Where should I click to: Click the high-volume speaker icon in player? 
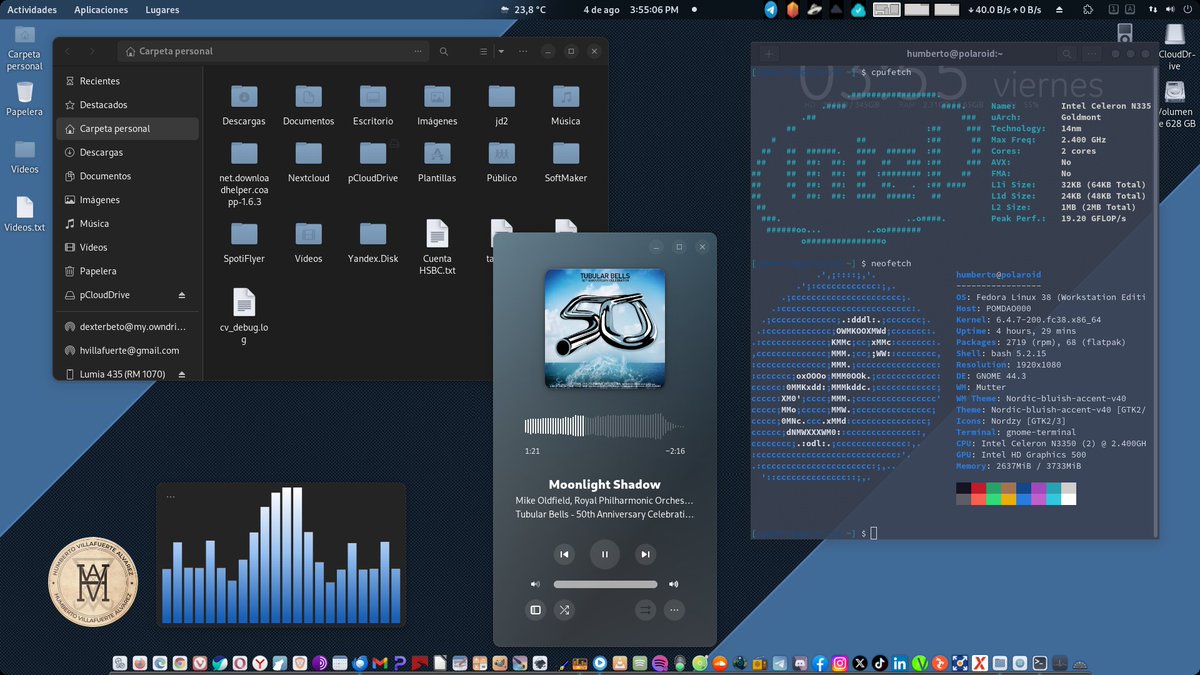674,584
